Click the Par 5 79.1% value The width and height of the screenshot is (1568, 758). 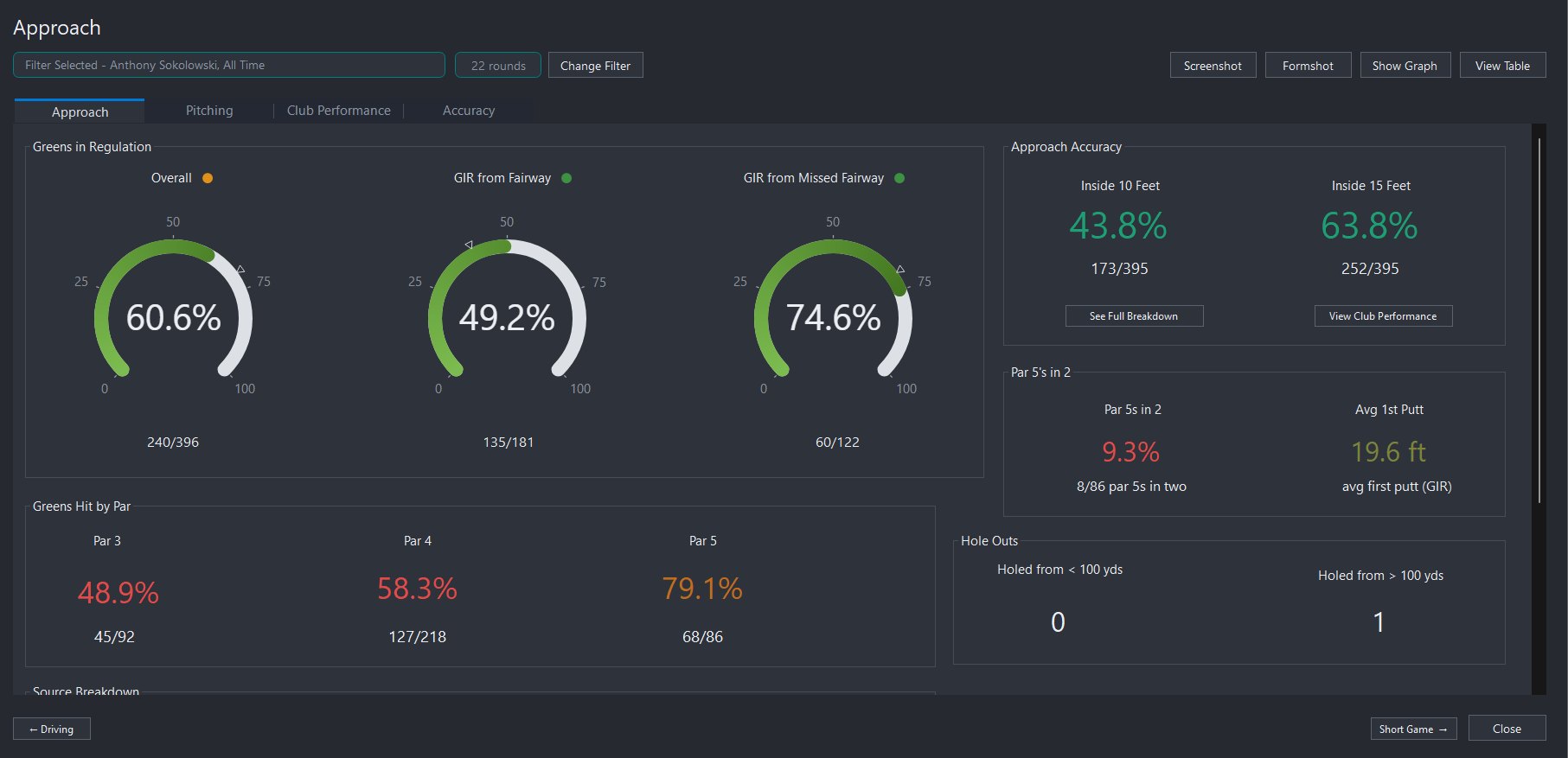(x=702, y=589)
